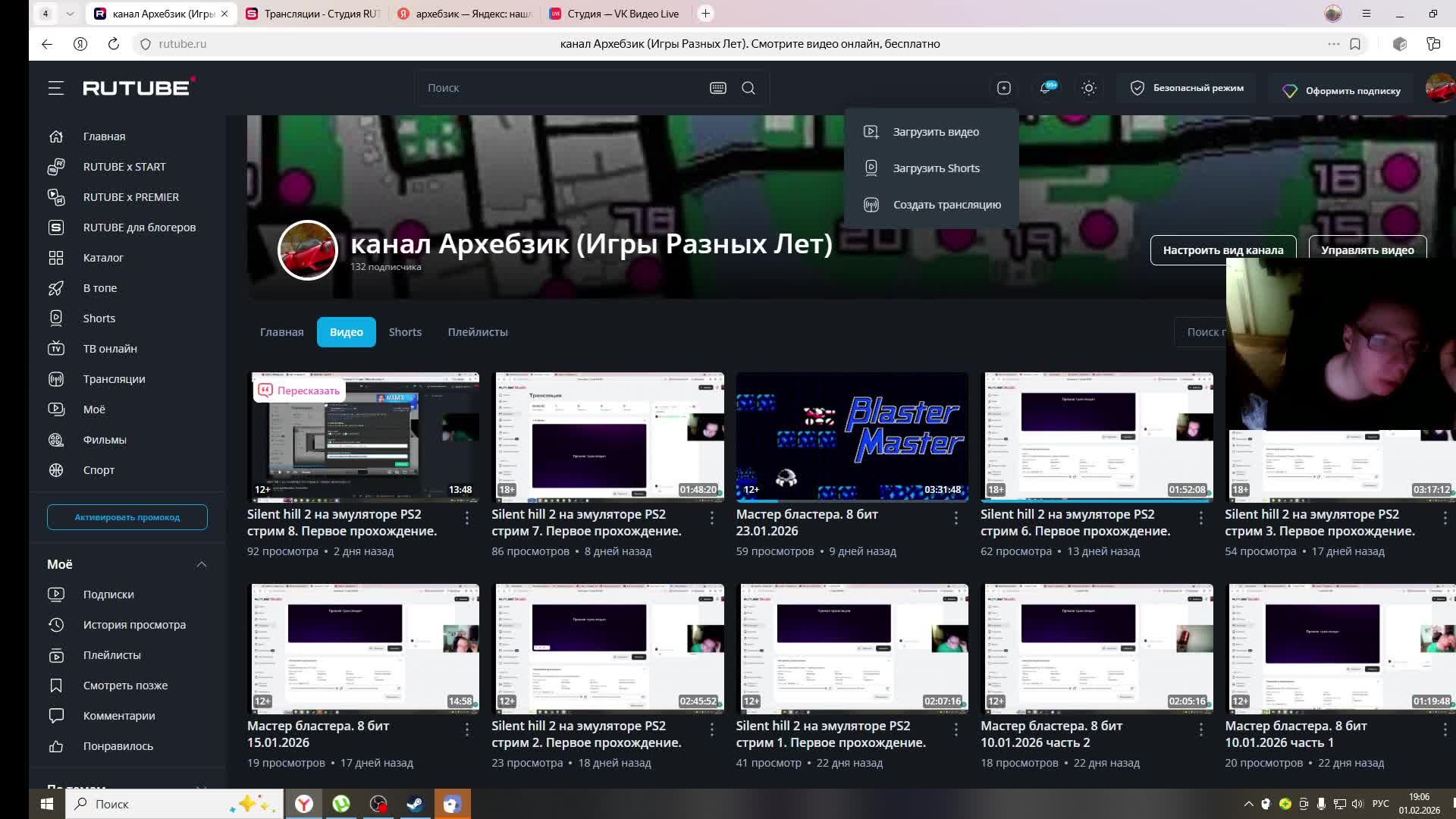Toggle Безопасный режим

(x=1186, y=88)
